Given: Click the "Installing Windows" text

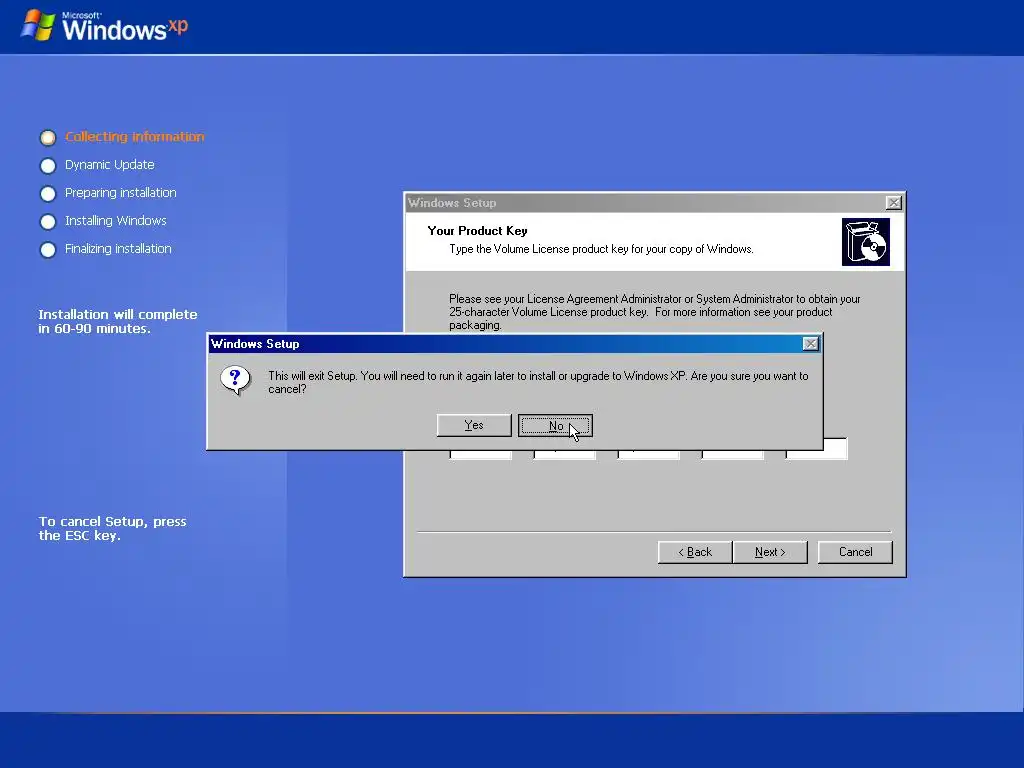Looking at the screenshot, I should click(116, 221).
